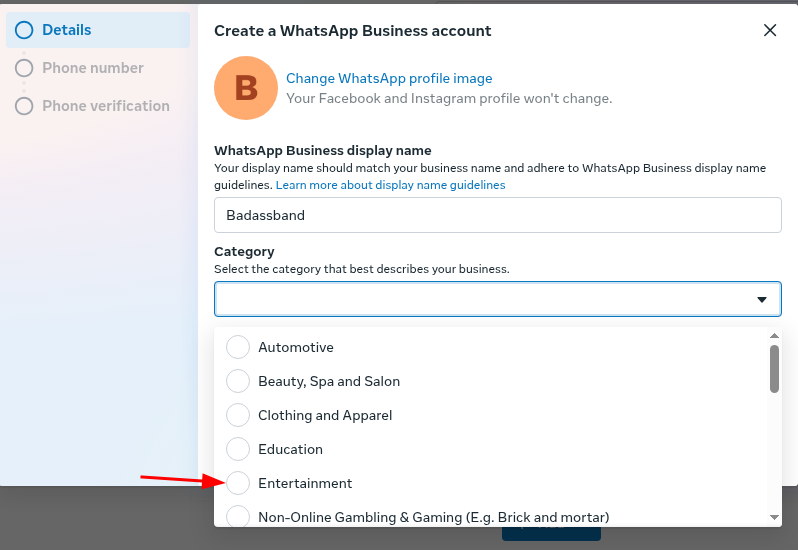Open Change WhatsApp profile image link
Viewport: 798px width, 550px height.
389,78
